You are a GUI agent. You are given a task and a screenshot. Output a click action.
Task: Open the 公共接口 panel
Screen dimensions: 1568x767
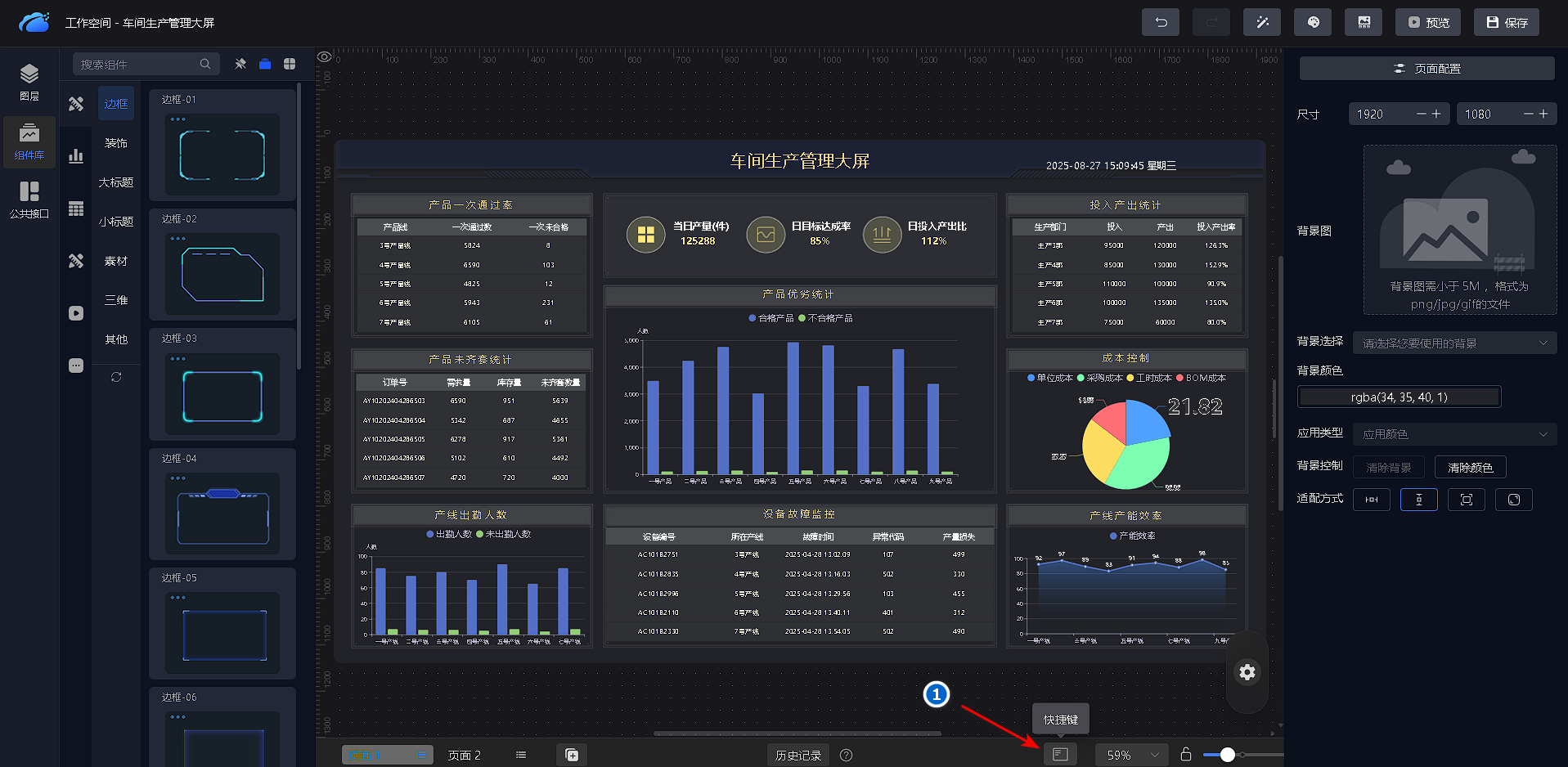coord(29,200)
